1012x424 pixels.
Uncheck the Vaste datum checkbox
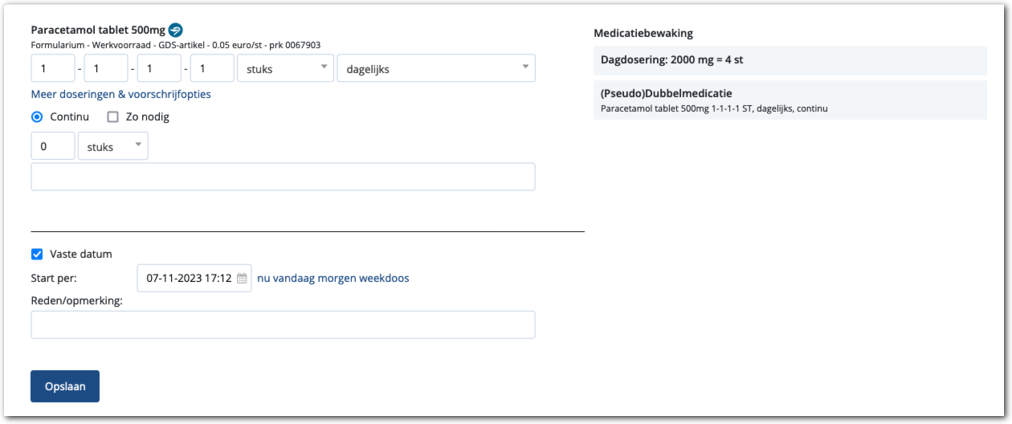pos(38,254)
